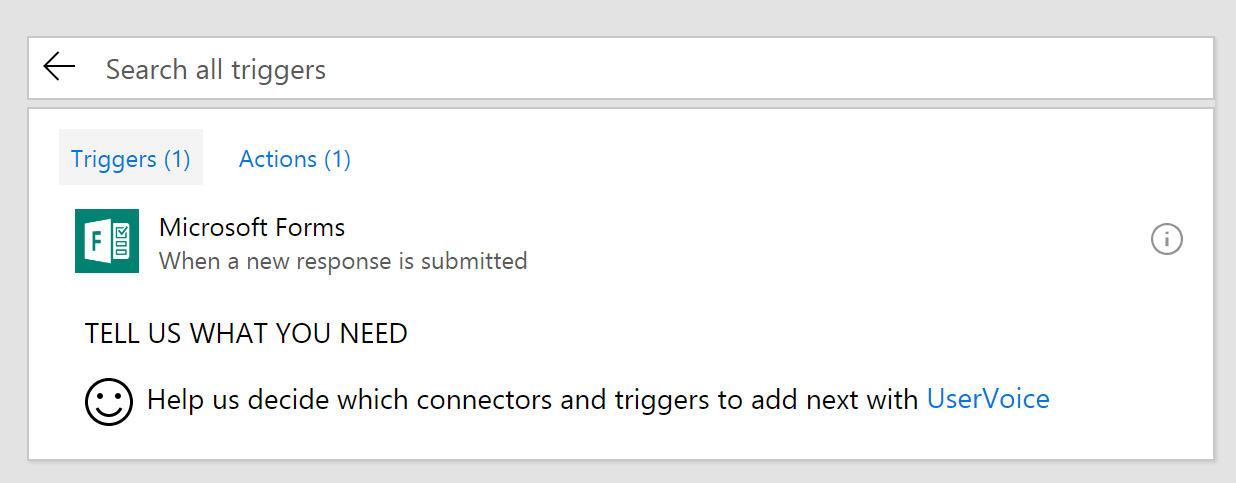
Task: Click empty right side of search bar
Action: tap(1000, 69)
